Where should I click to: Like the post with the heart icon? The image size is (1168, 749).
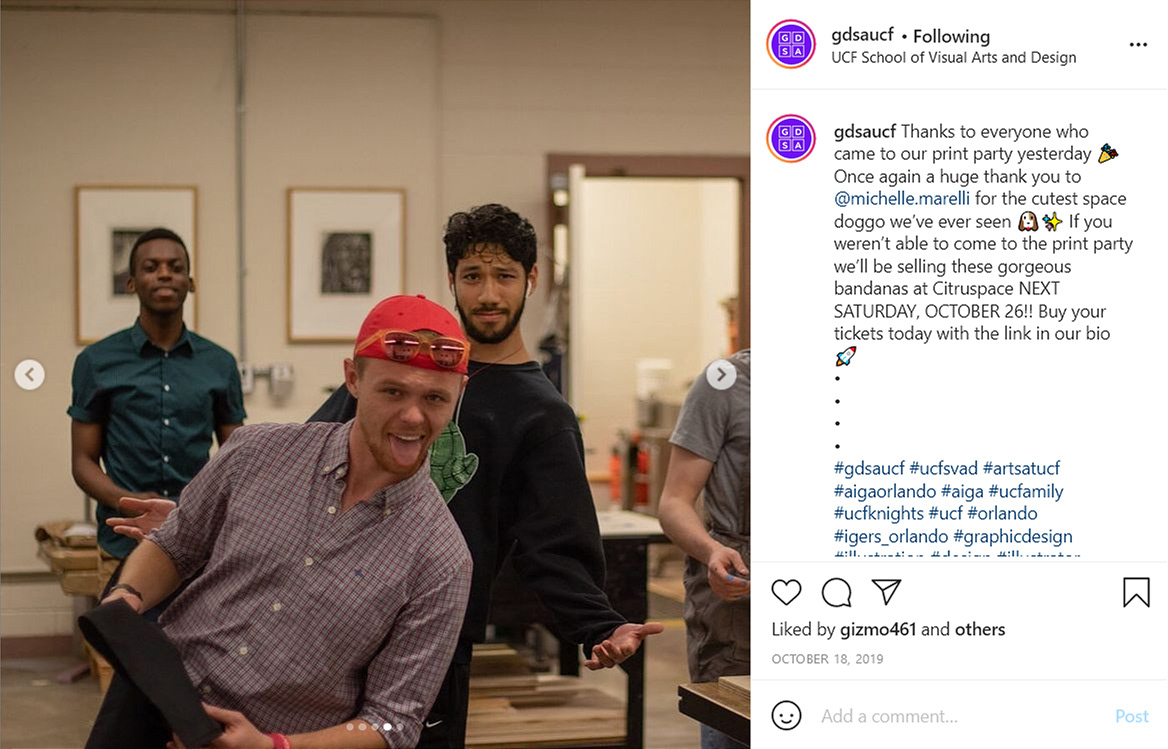[786, 592]
